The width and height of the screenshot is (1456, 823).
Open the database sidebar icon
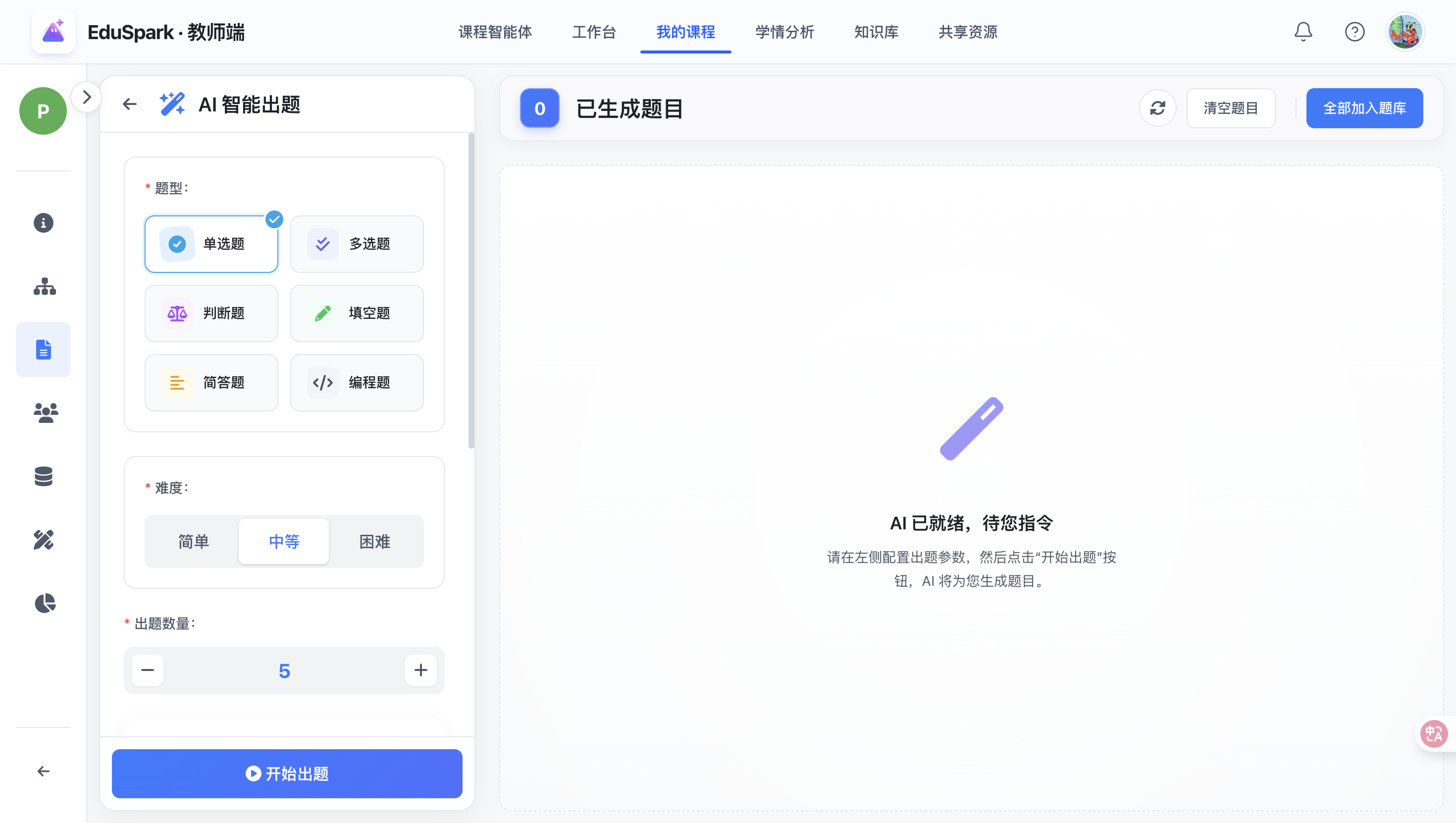coord(44,476)
